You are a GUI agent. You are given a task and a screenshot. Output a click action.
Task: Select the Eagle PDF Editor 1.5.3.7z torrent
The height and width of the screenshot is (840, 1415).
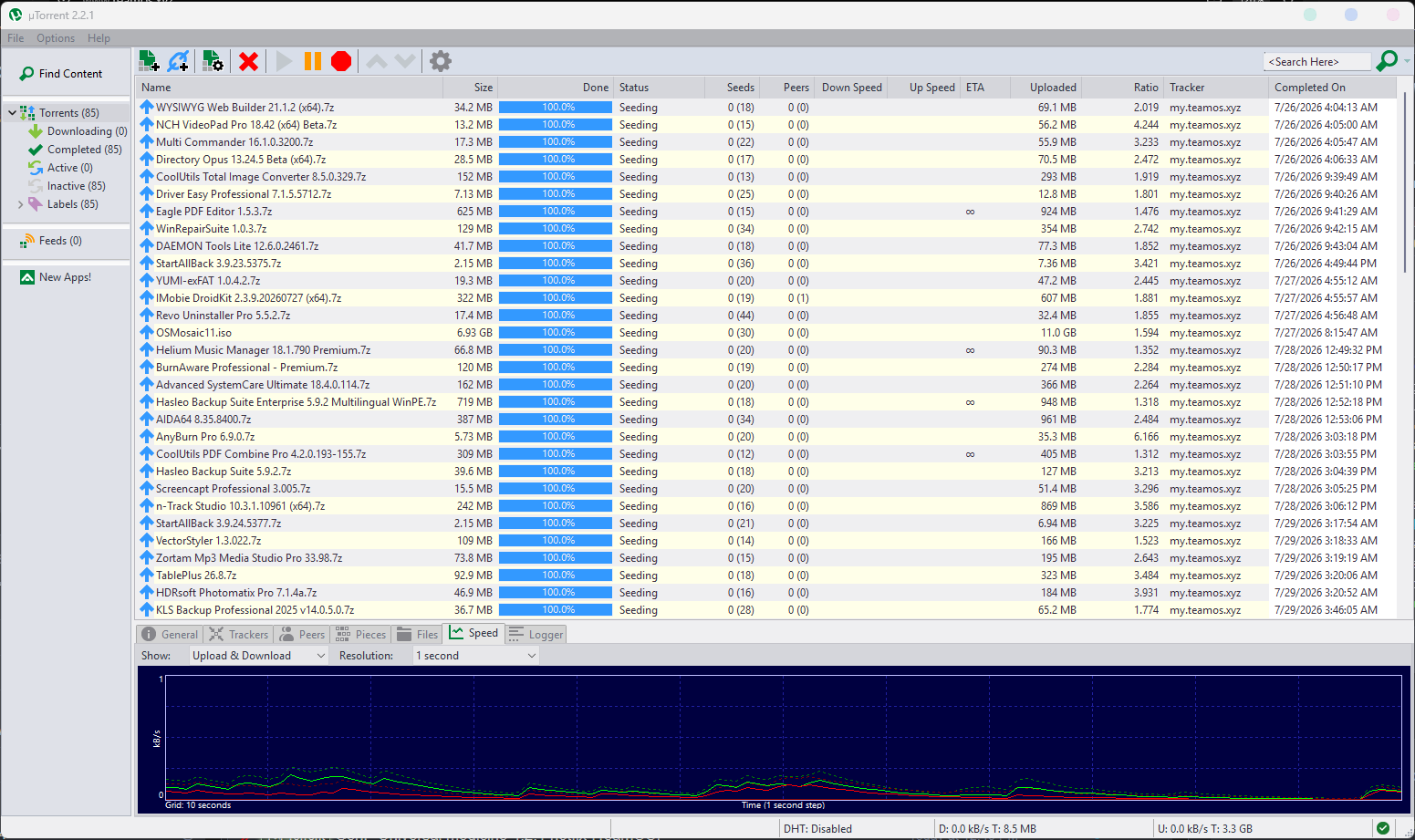(766, 212)
